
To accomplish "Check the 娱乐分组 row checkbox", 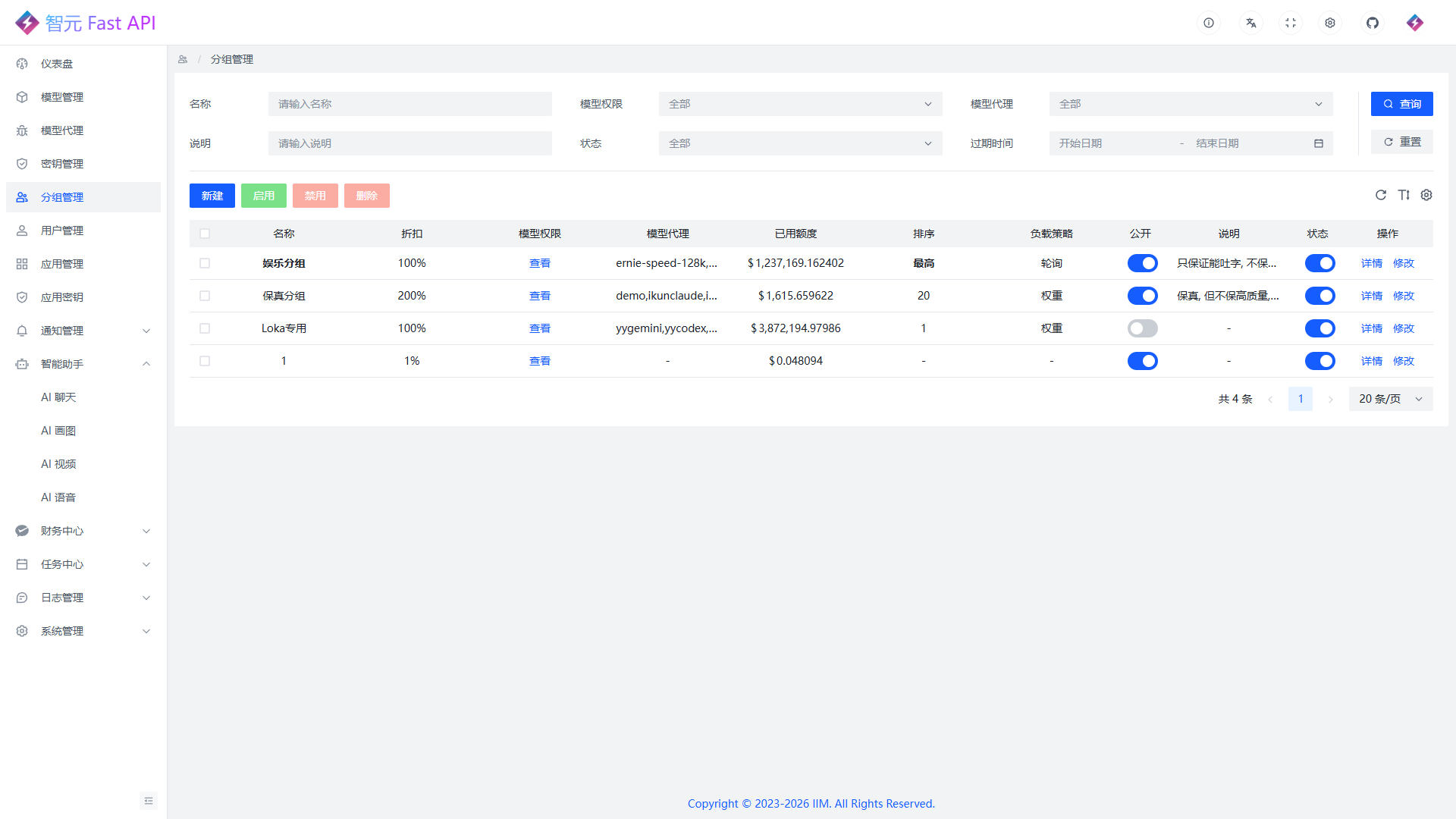I will click(205, 263).
